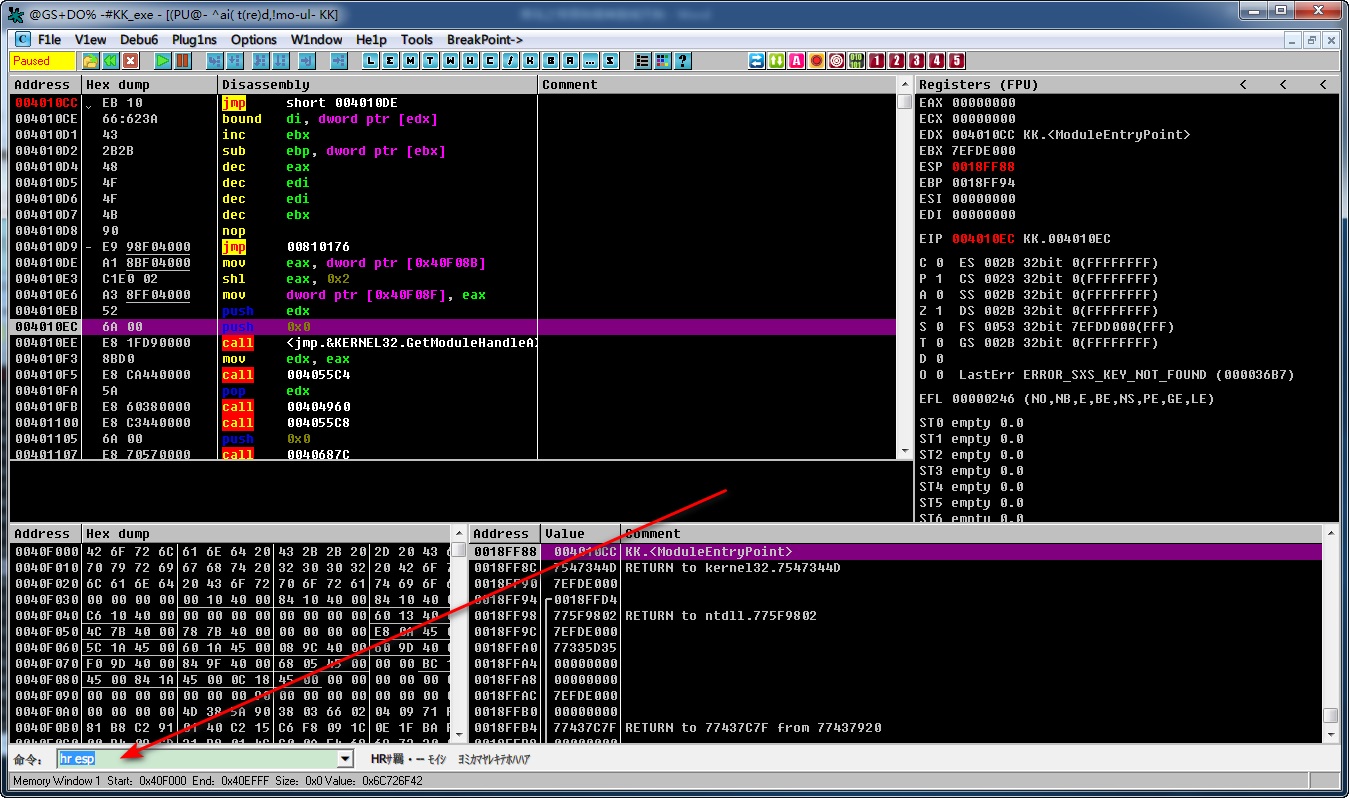The image size is (1349, 798).
Task: Click the red circle plugin icon
Action: [816, 61]
